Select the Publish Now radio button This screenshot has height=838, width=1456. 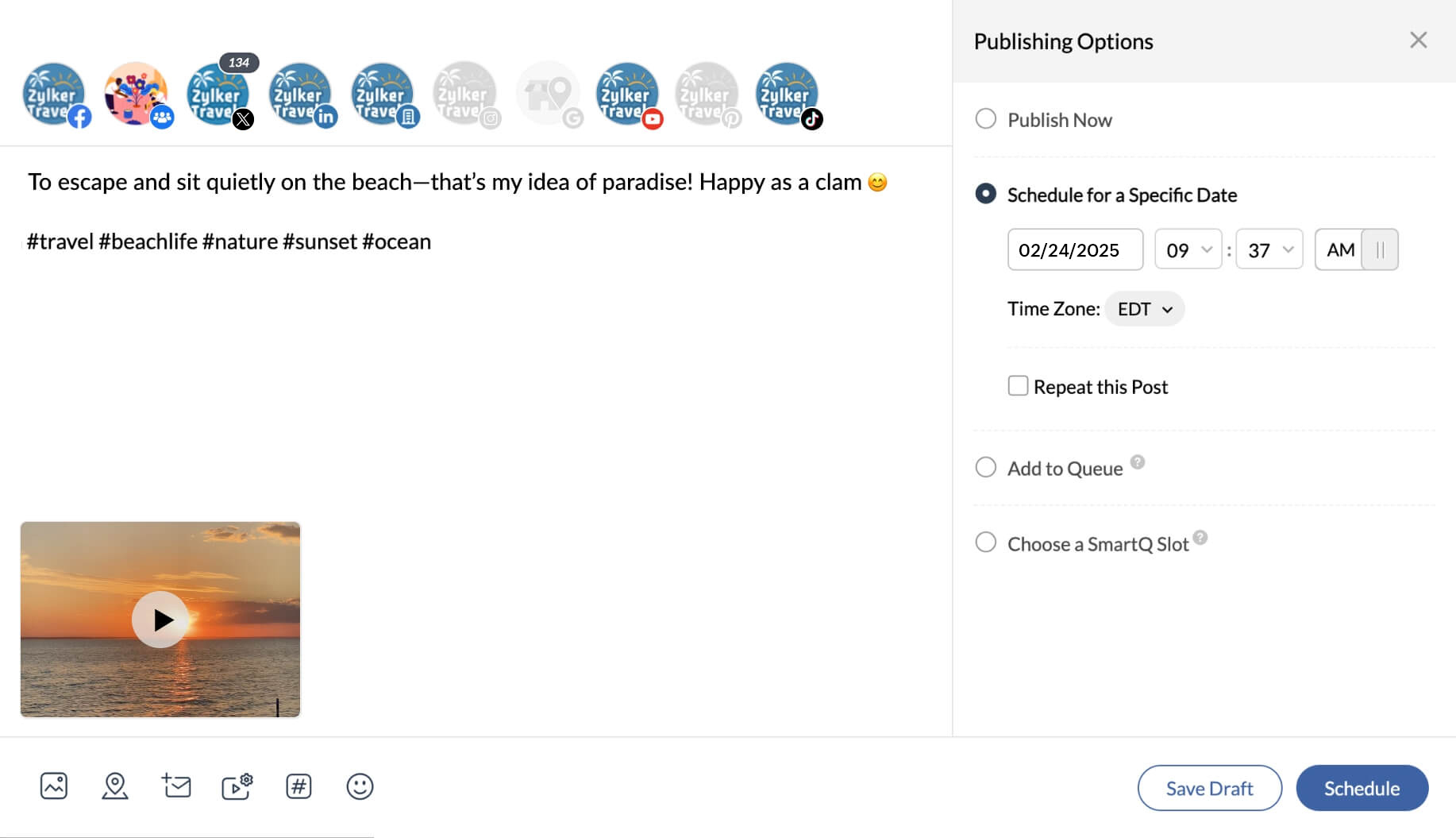tap(986, 119)
